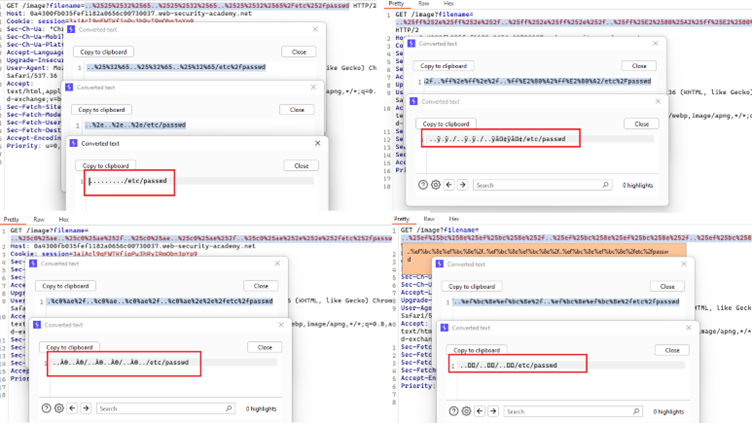Copy to clipboard in ..%ef%bc%8e dialog
Screen dimensions: 752x423
[x=472, y=286]
